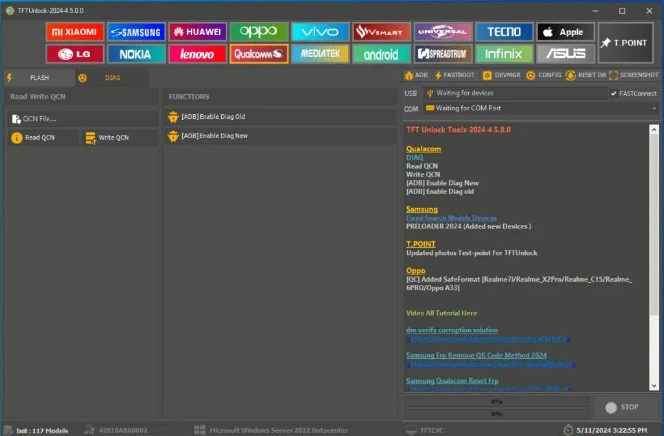This screenshot has height=436, width=664.
Task: Click the Init : 117 Models status entry
Action: pos(36,430)
